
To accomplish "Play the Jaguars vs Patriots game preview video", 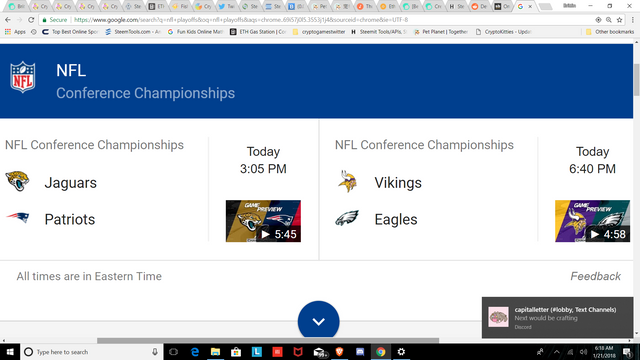I will tap(263, 221).
